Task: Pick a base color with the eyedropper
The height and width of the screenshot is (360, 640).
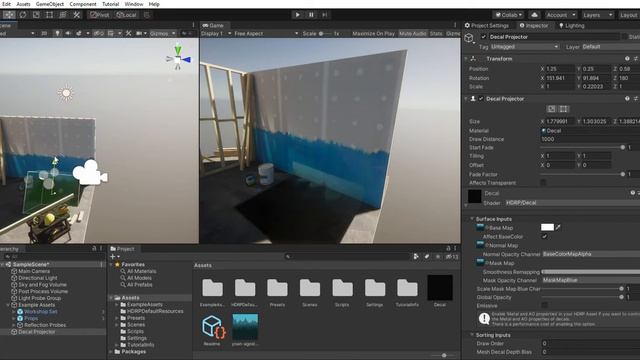Action: tap(558, 227)
